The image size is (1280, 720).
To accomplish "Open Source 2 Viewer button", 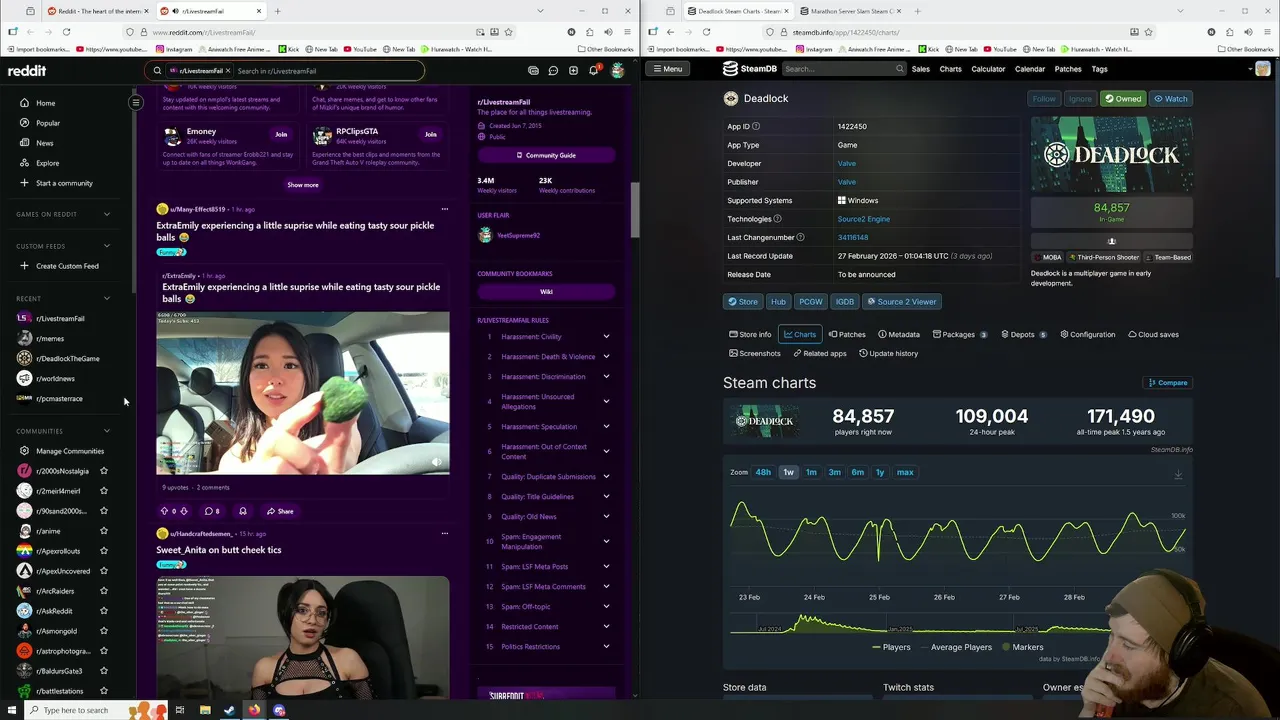I will pos(901,302).
